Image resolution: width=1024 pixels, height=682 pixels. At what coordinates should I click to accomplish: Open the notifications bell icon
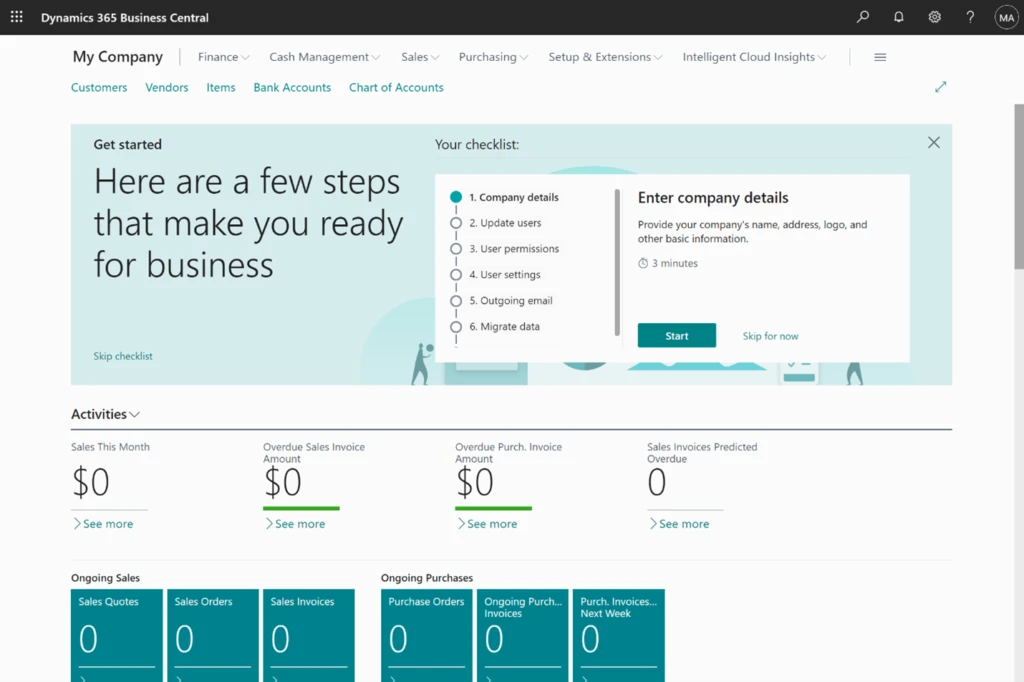pyautogui.click(x=898, y=17)
